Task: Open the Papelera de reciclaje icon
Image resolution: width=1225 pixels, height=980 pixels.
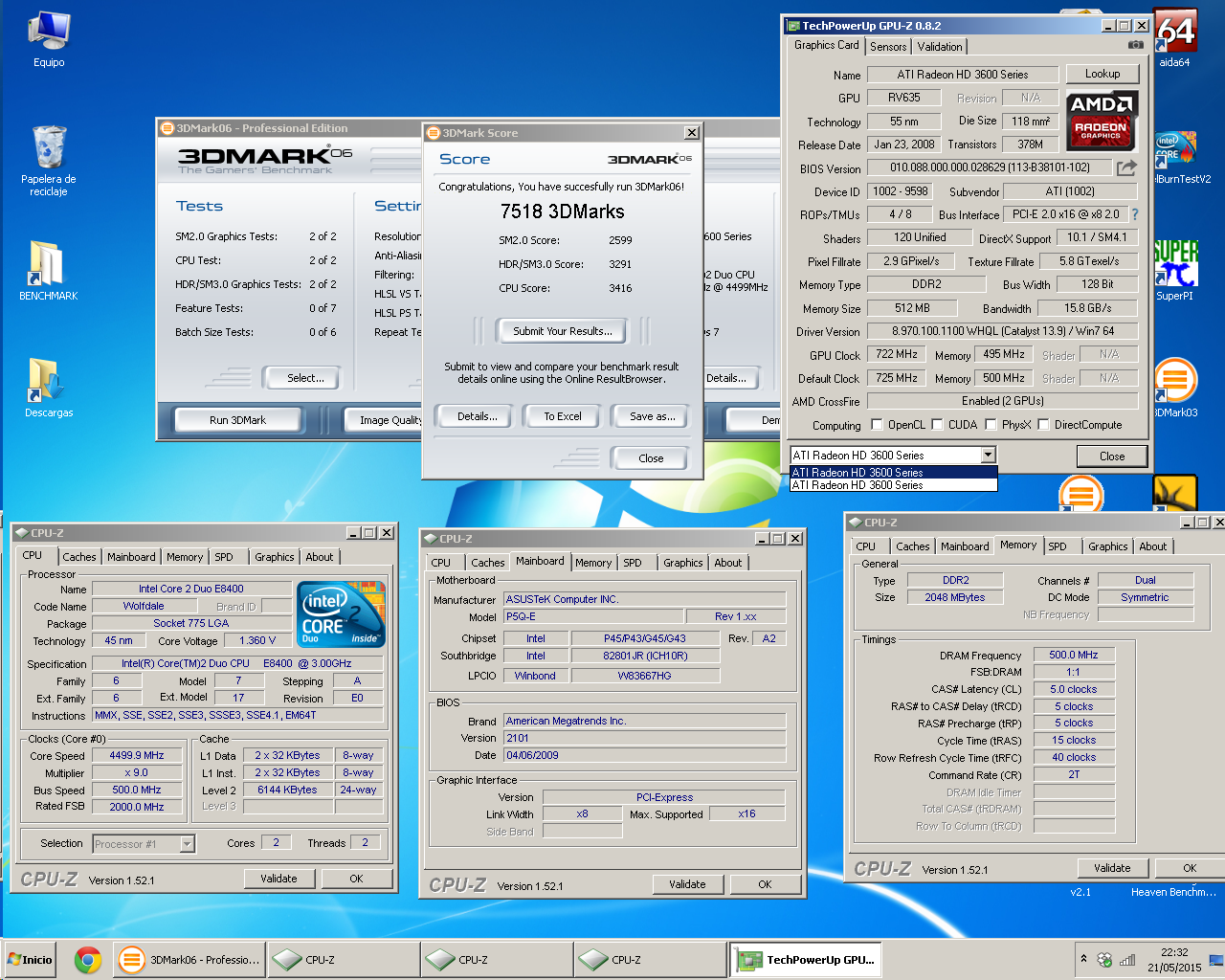Action: click(49, 160)
